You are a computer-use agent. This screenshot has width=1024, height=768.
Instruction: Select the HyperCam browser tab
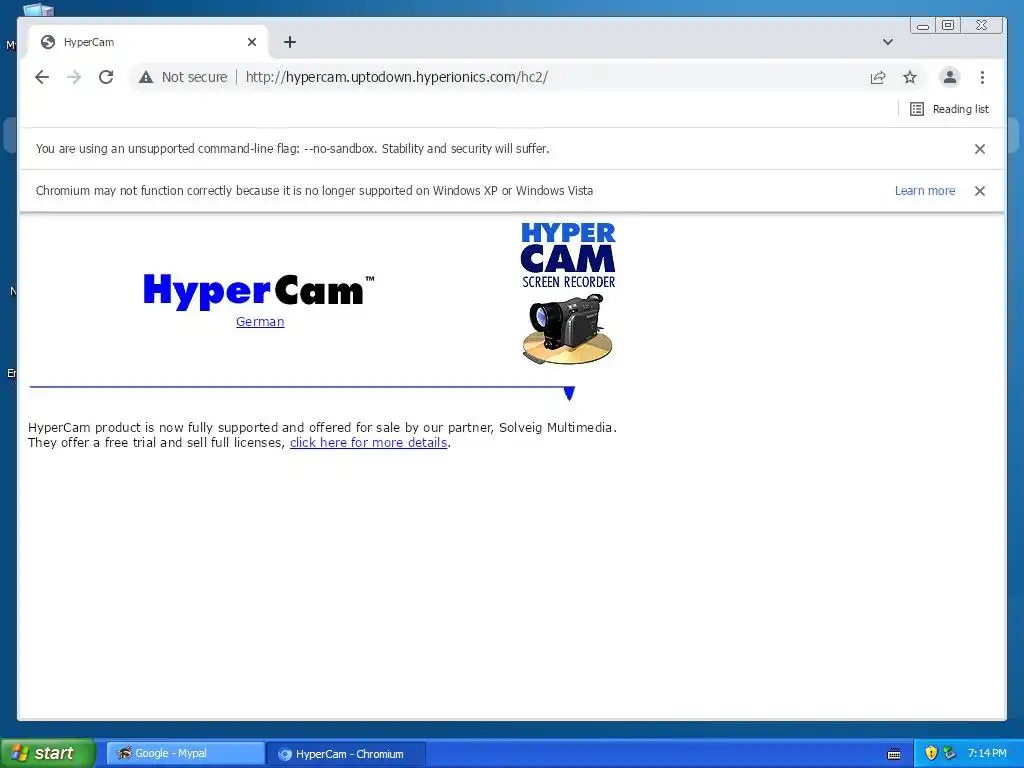(148, 42)
